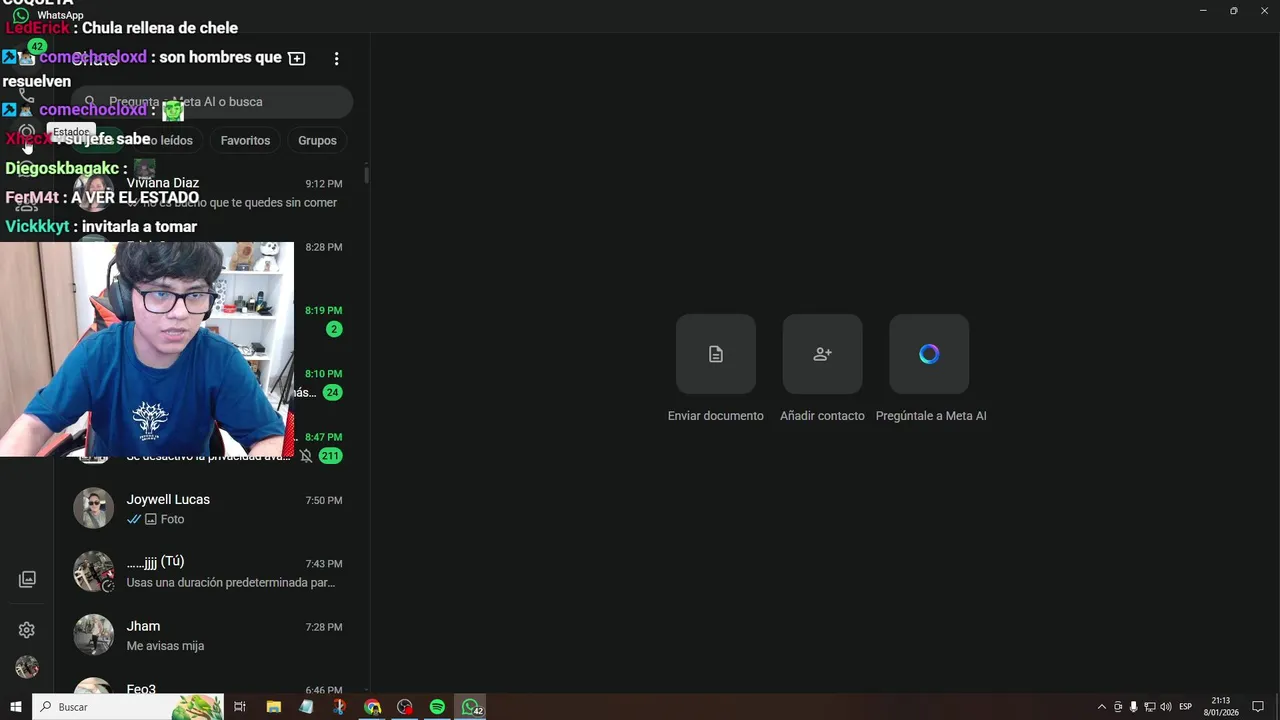Click the WhatsApp taskbar icon
The image size is (1280, 720).
click(x=470, y=707)
